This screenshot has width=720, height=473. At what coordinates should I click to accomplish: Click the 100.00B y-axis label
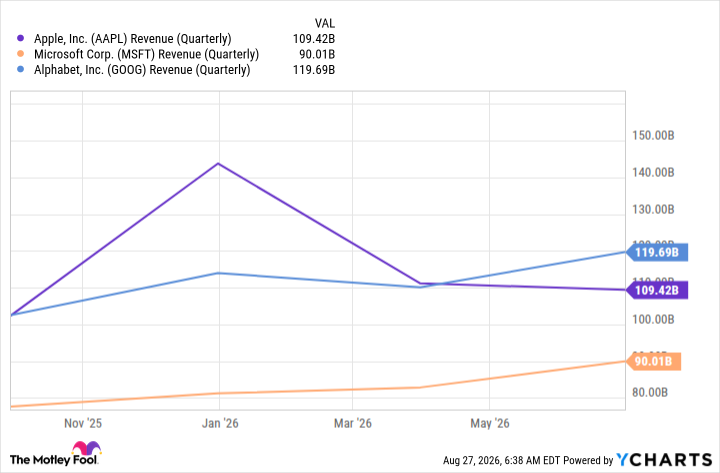653,319
